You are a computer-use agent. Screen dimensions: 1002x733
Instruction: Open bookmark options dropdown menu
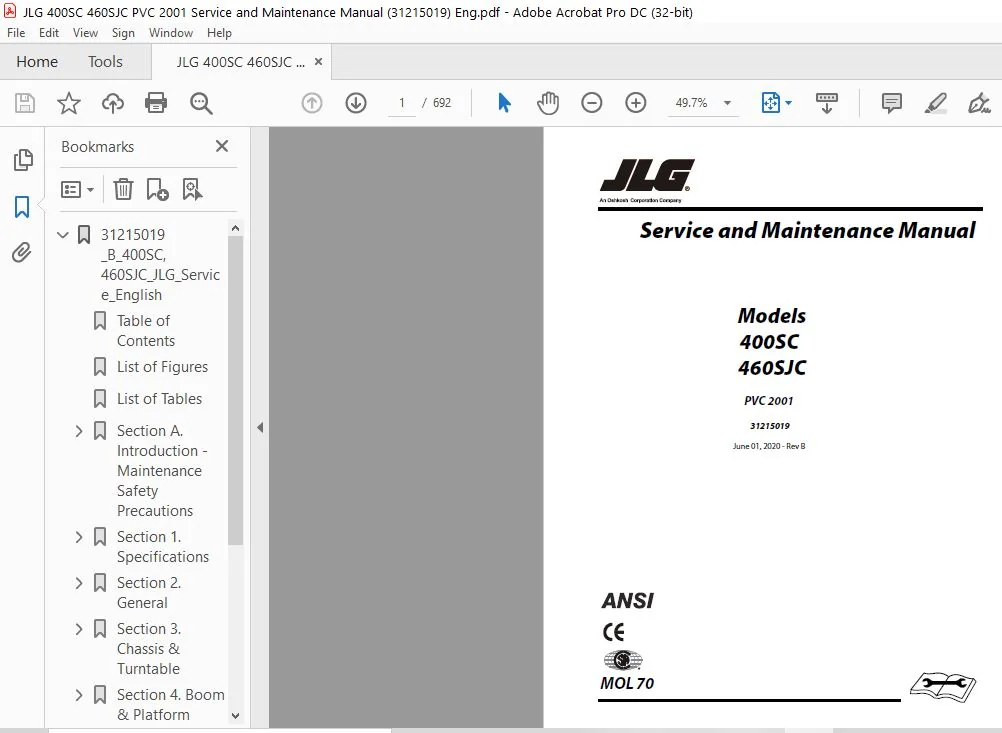[x=77, y=189]
